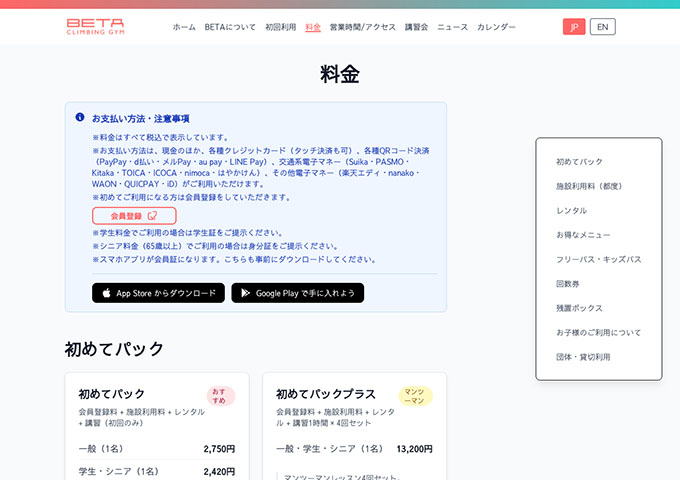This screenshot has width=680, height=480.
Task: Click the 13,200円 price
Action: [415, 449]
